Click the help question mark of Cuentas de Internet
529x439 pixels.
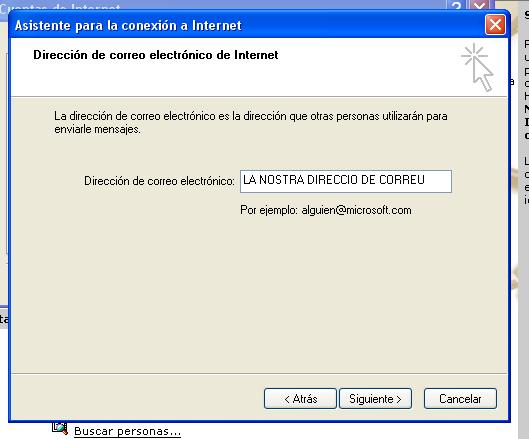point(455,5)
